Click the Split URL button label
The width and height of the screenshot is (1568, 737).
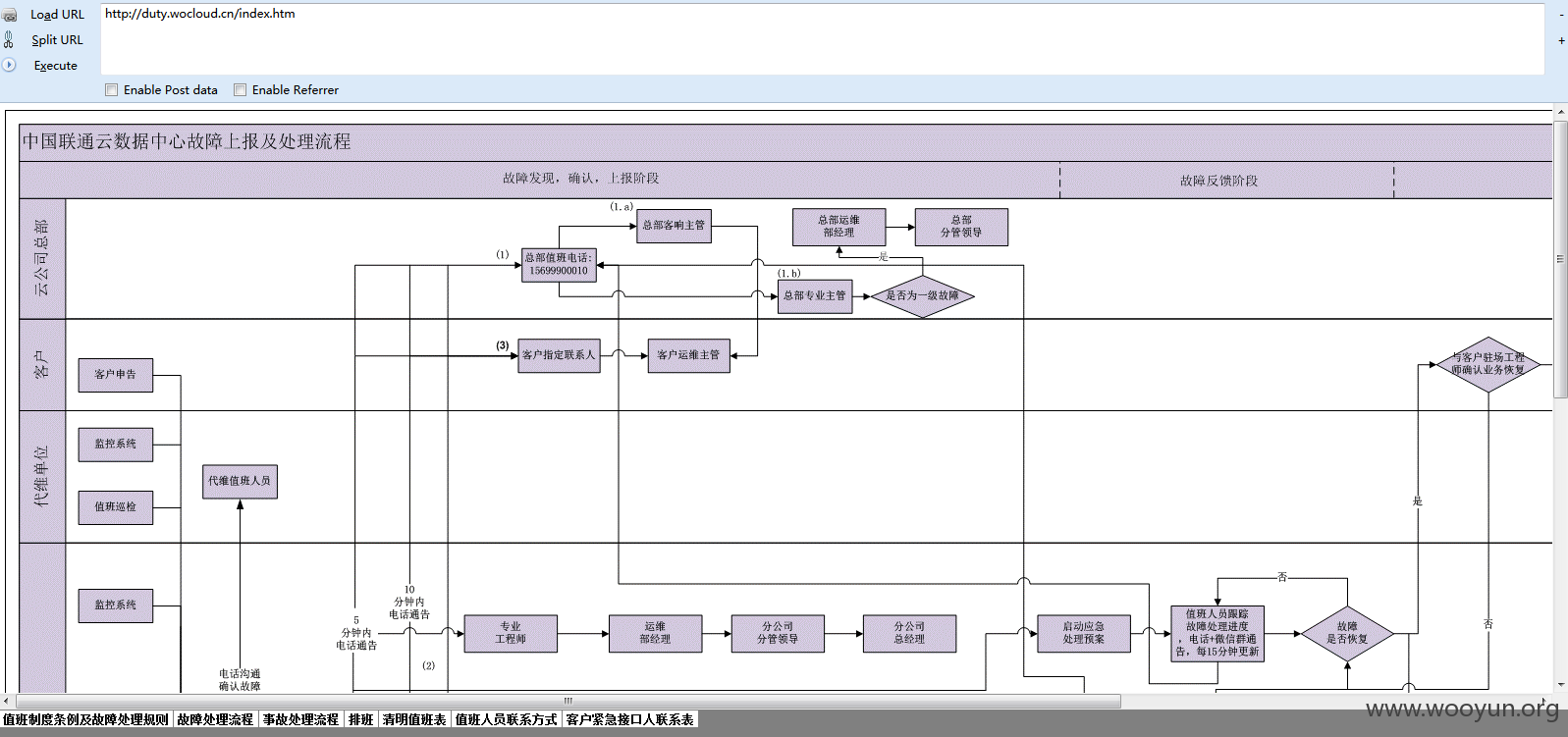57,40
